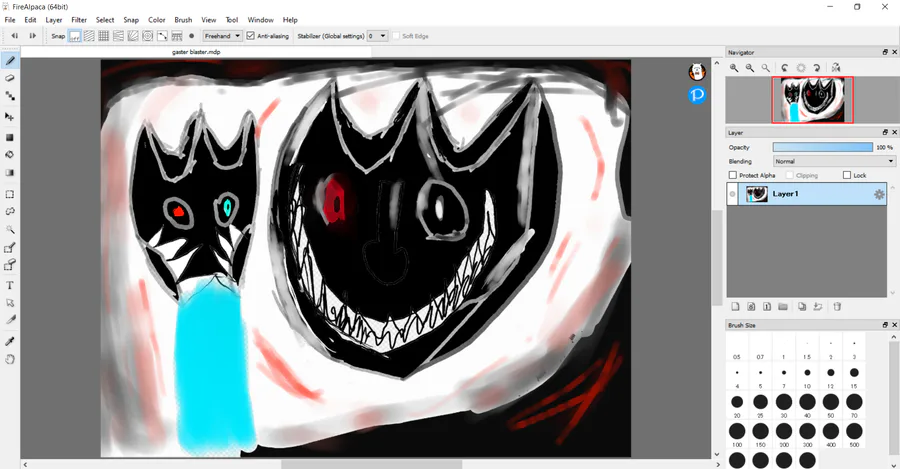
Task: Create a new layer folder
Action: (783, 307)
